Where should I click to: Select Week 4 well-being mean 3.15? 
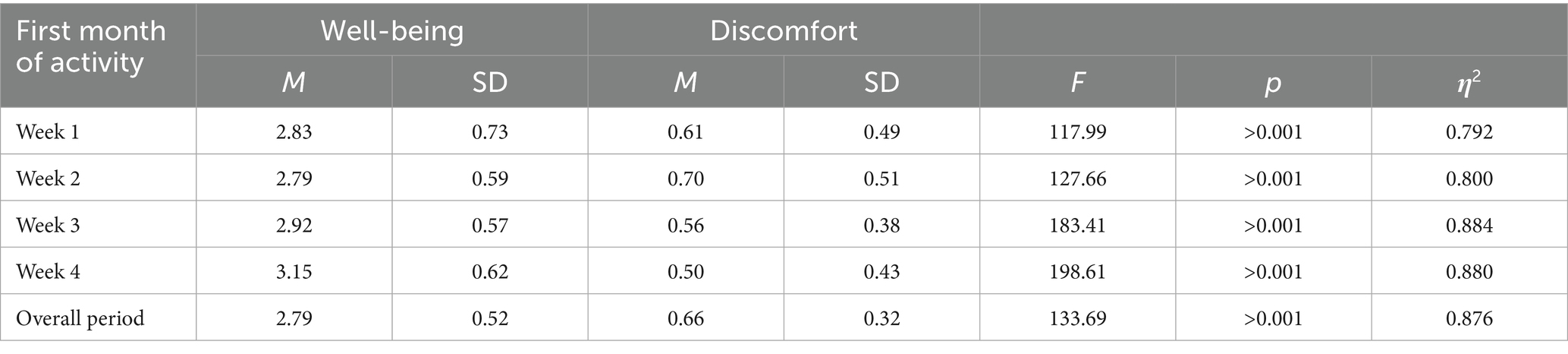coord(294,272)
